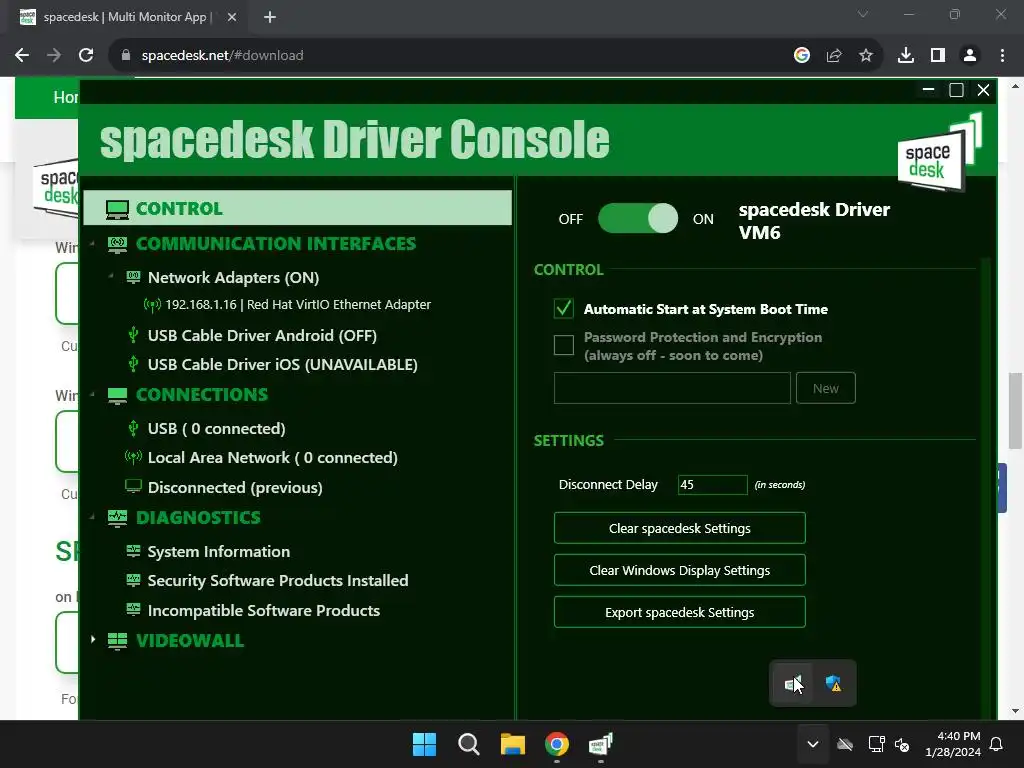The image size is (1024, 768).
Task: Click the browser page vertical scrollbar thumb
Action: point(1015,411)
